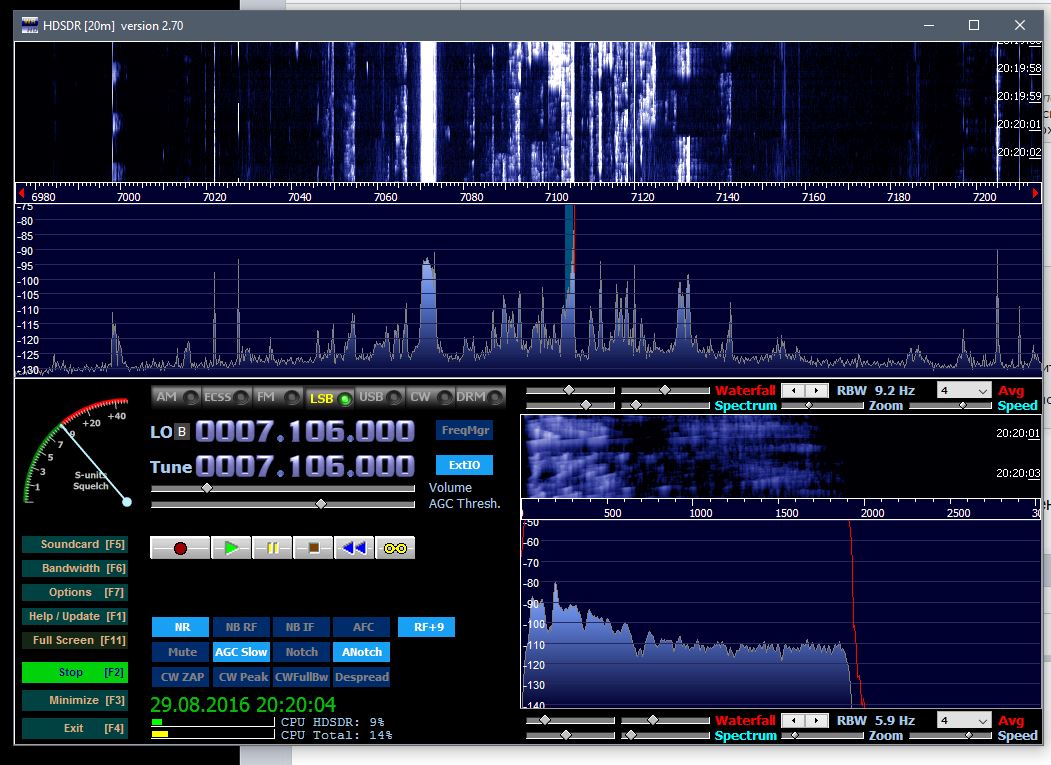Click the green play button

coord(231,548)
